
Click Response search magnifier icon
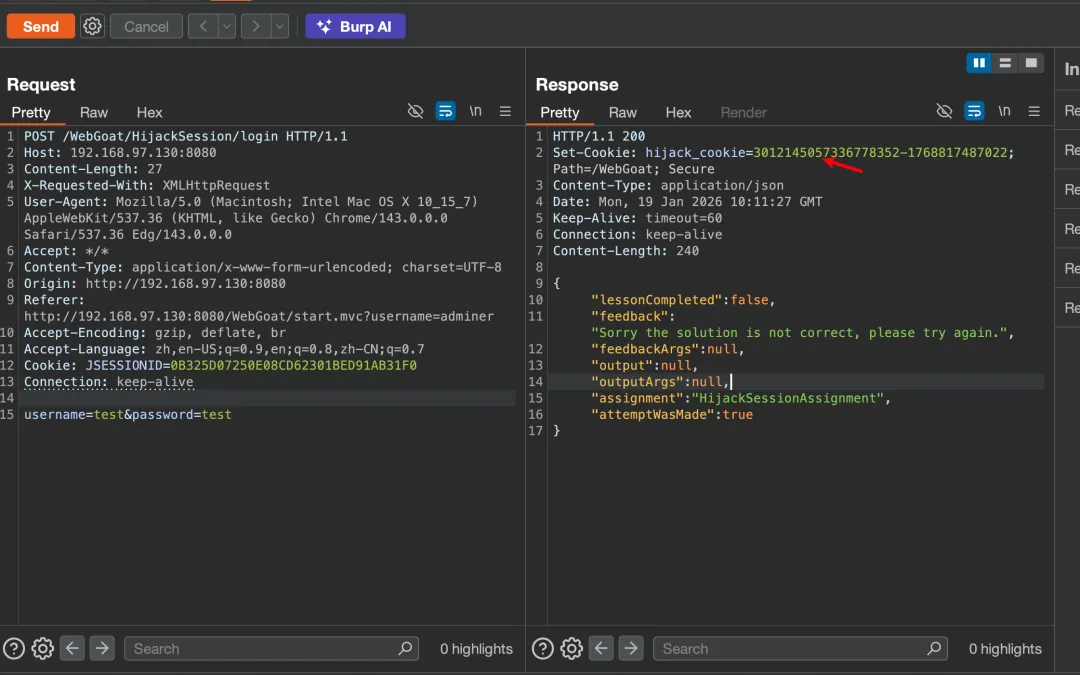click(x=935, y=648)
